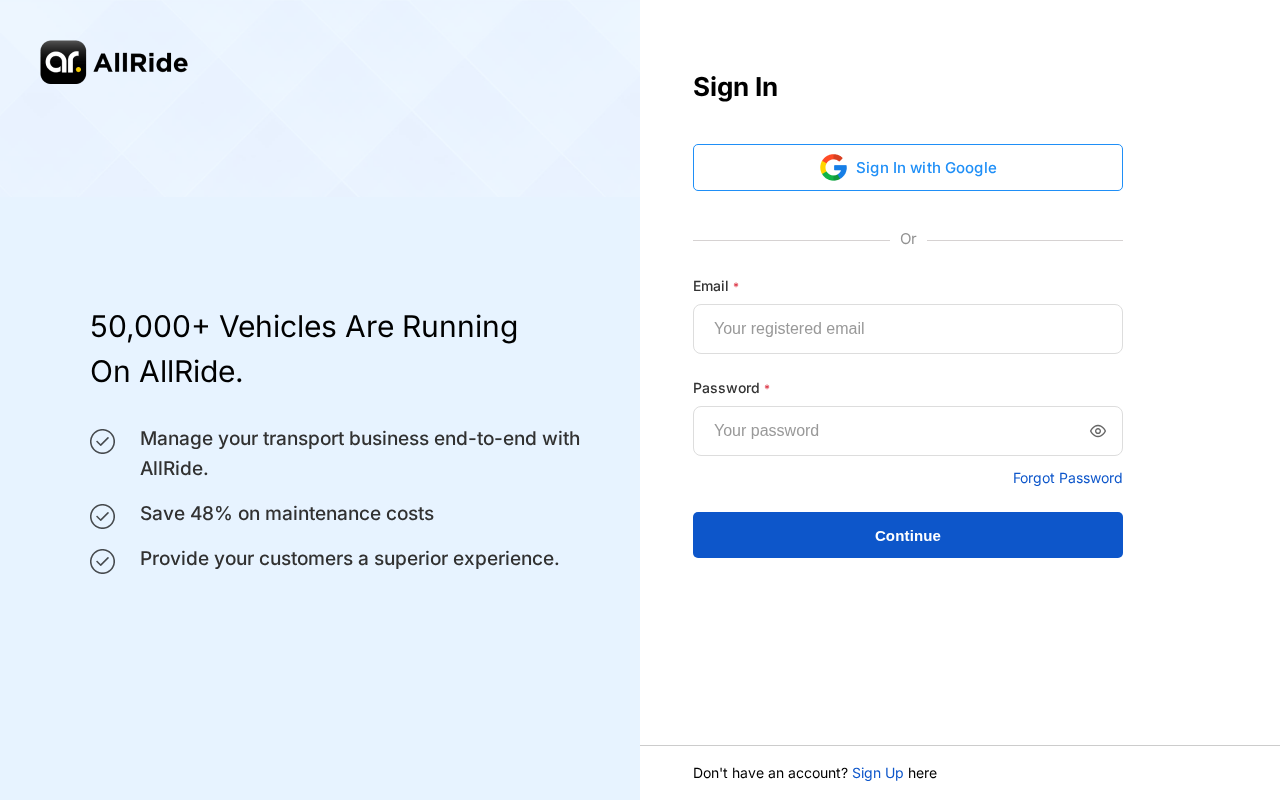The image size is (1280, 800).
Task: Click the Email field label
Action: 711,286
